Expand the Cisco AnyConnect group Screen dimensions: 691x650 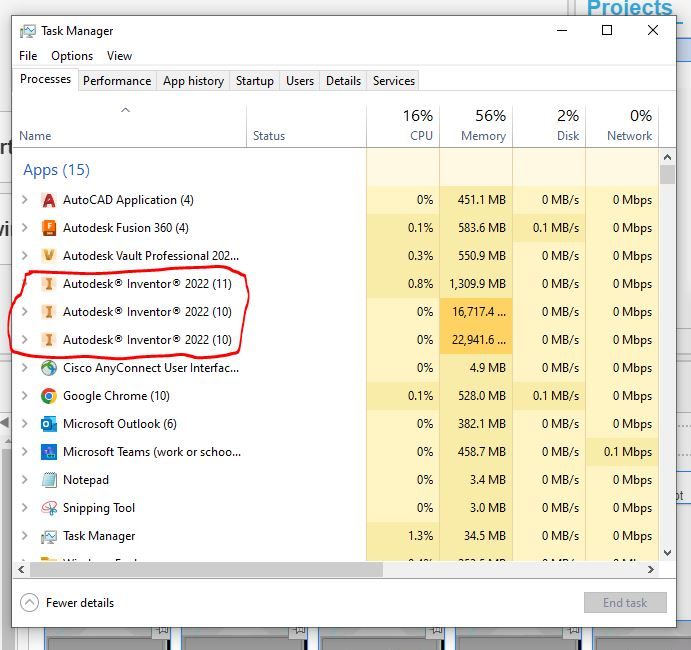25,368
